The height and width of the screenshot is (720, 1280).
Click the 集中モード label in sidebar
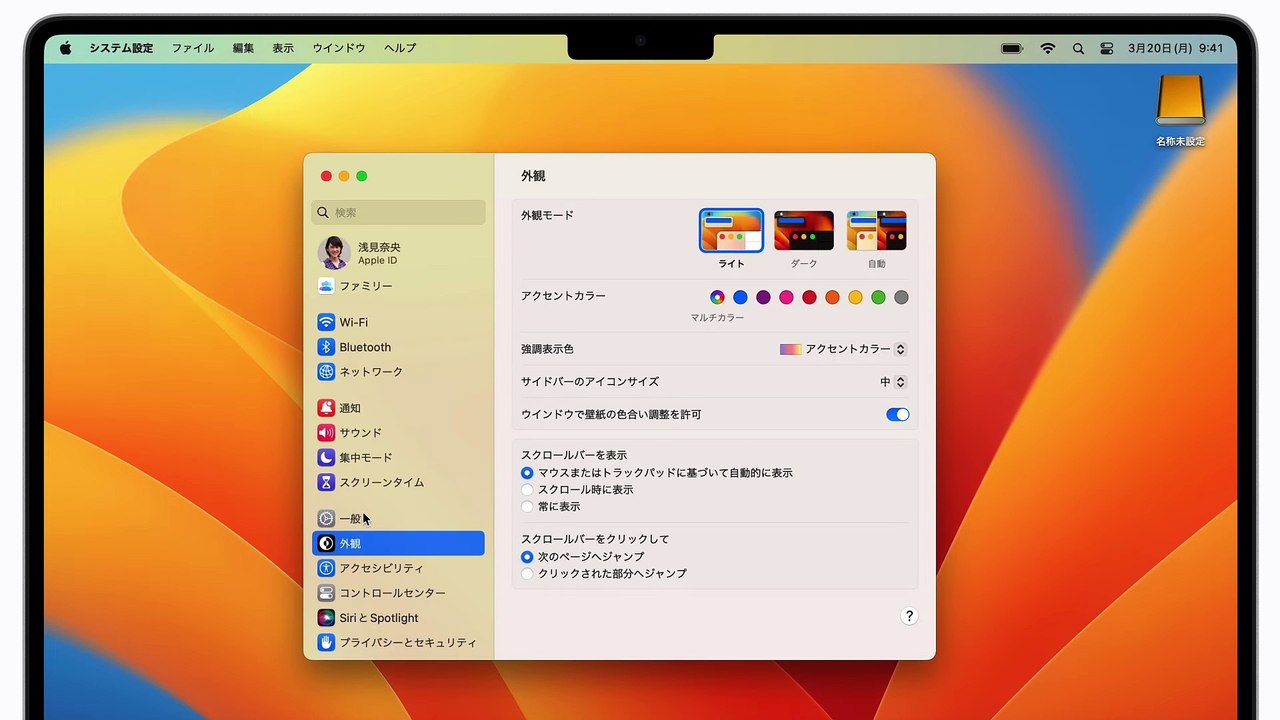click(x=366, y=457)
